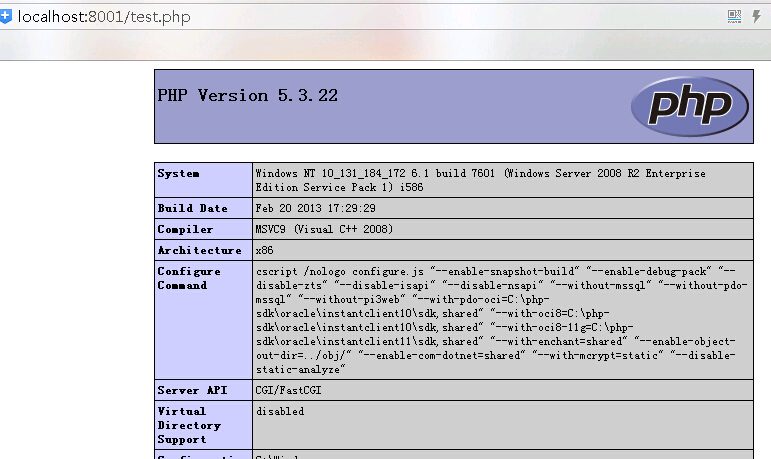Select the 'MSVC9 (Visual C++ 2008)' value
771x459 pixels.
324,229
